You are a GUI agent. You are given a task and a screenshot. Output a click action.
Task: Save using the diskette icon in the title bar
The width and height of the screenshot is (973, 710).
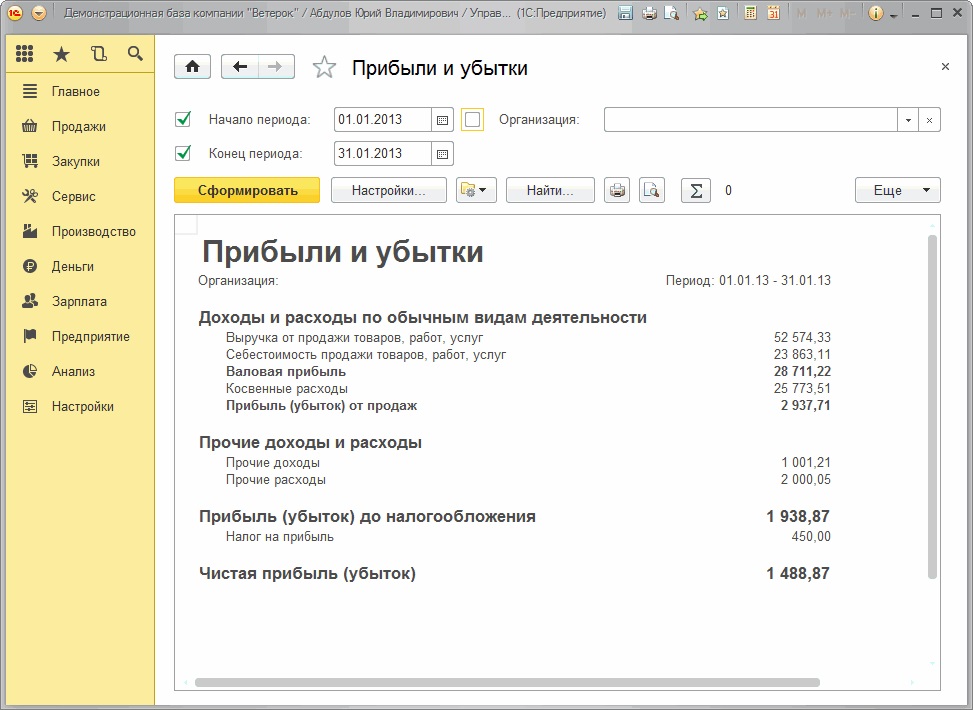pos(626,13)
